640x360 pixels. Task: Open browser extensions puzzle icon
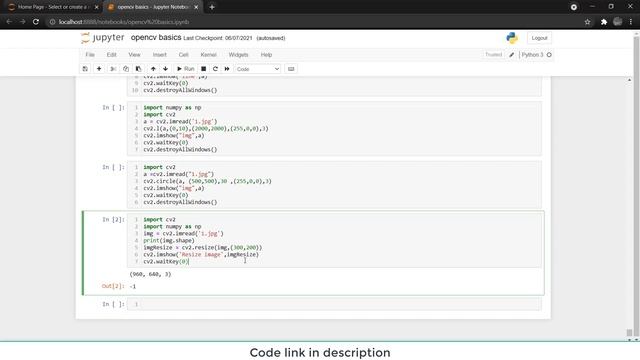tap(604, 22)
